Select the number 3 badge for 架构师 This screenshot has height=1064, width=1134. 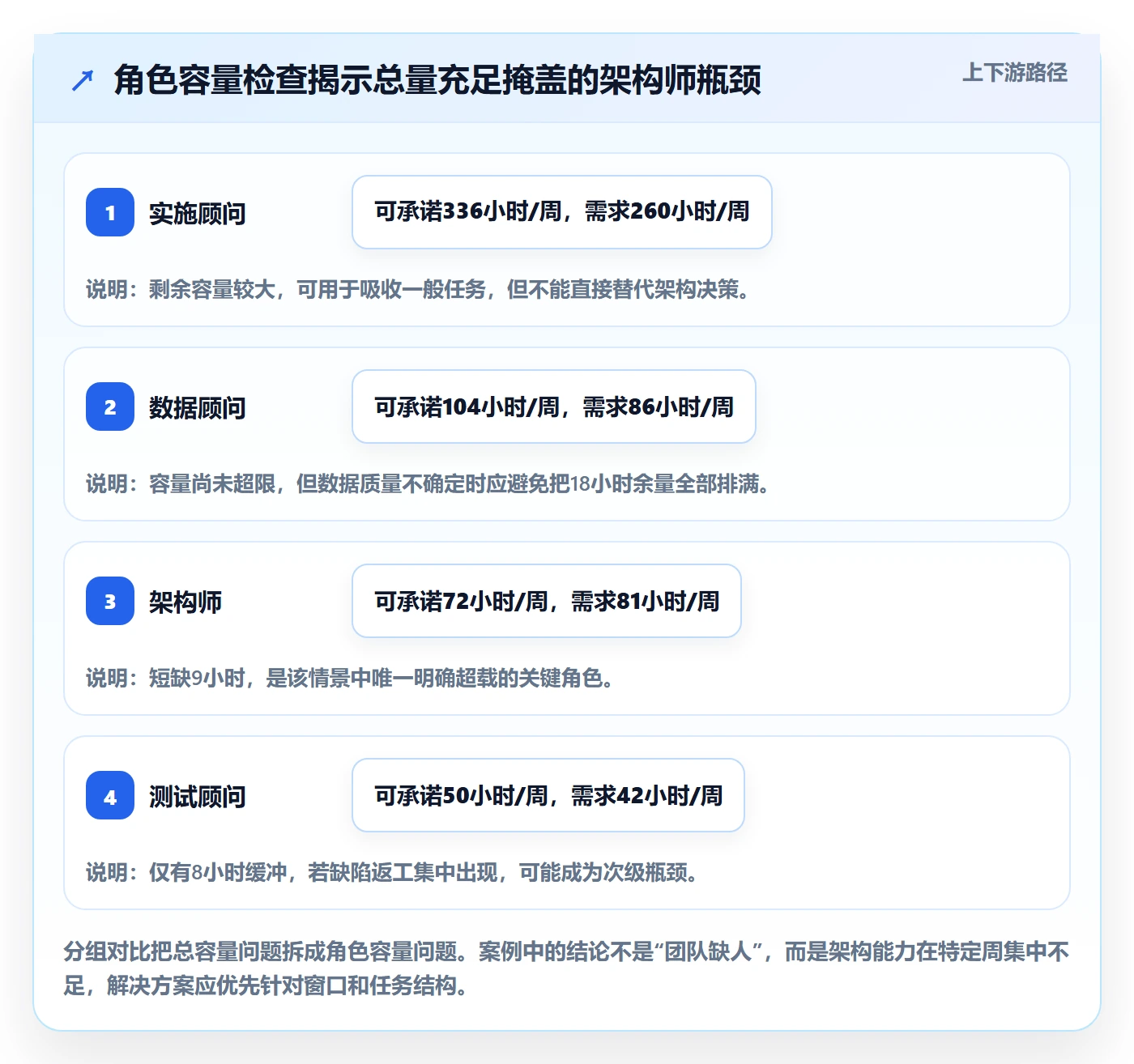click(x=110, y=601)
